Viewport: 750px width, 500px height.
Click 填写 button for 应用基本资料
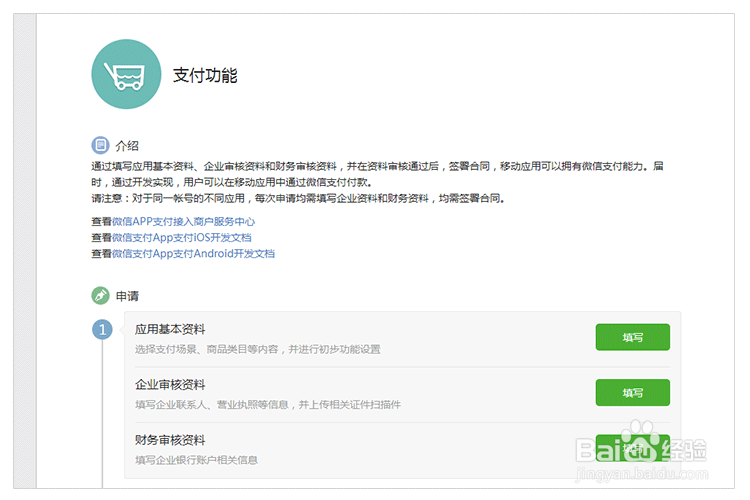coord(632,337)
